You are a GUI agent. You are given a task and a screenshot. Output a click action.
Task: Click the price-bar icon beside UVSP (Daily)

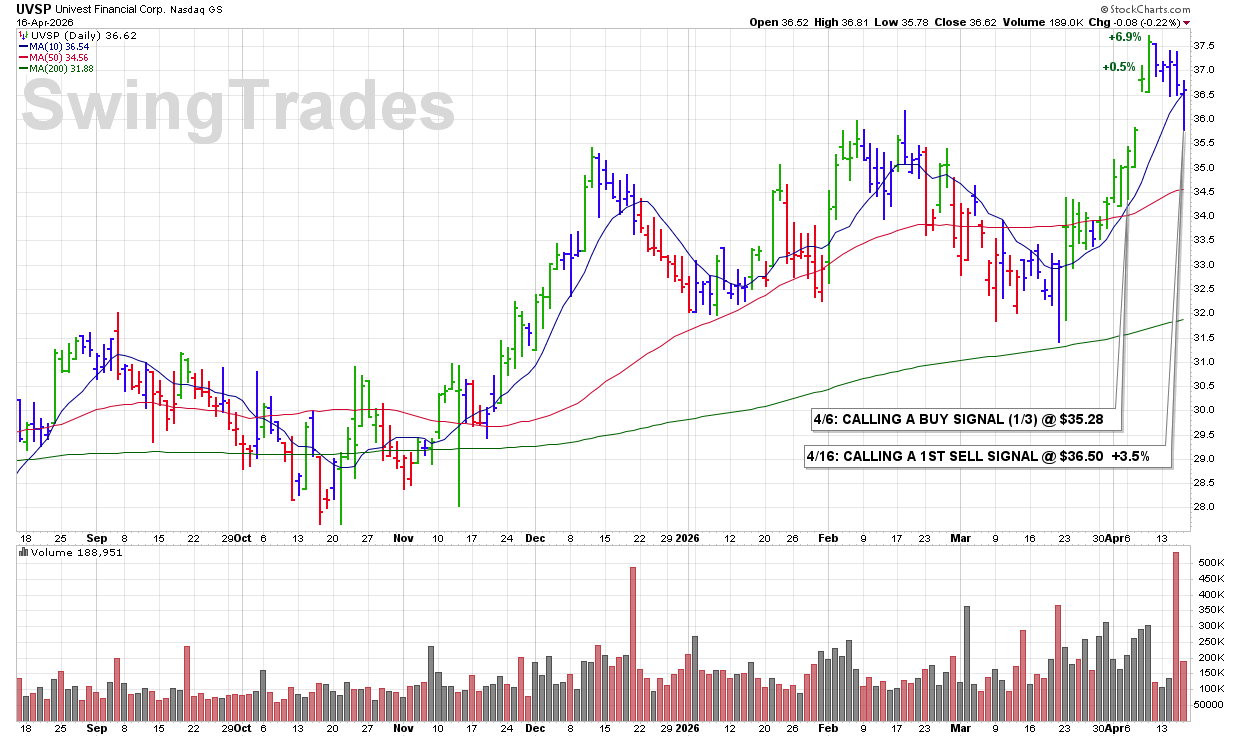(x=24, y=35)
